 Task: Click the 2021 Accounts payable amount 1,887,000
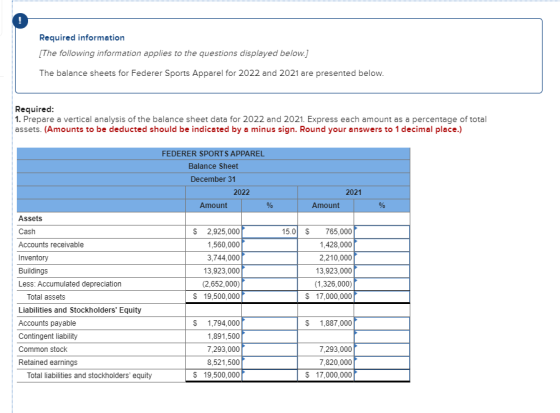click(335, 323)
